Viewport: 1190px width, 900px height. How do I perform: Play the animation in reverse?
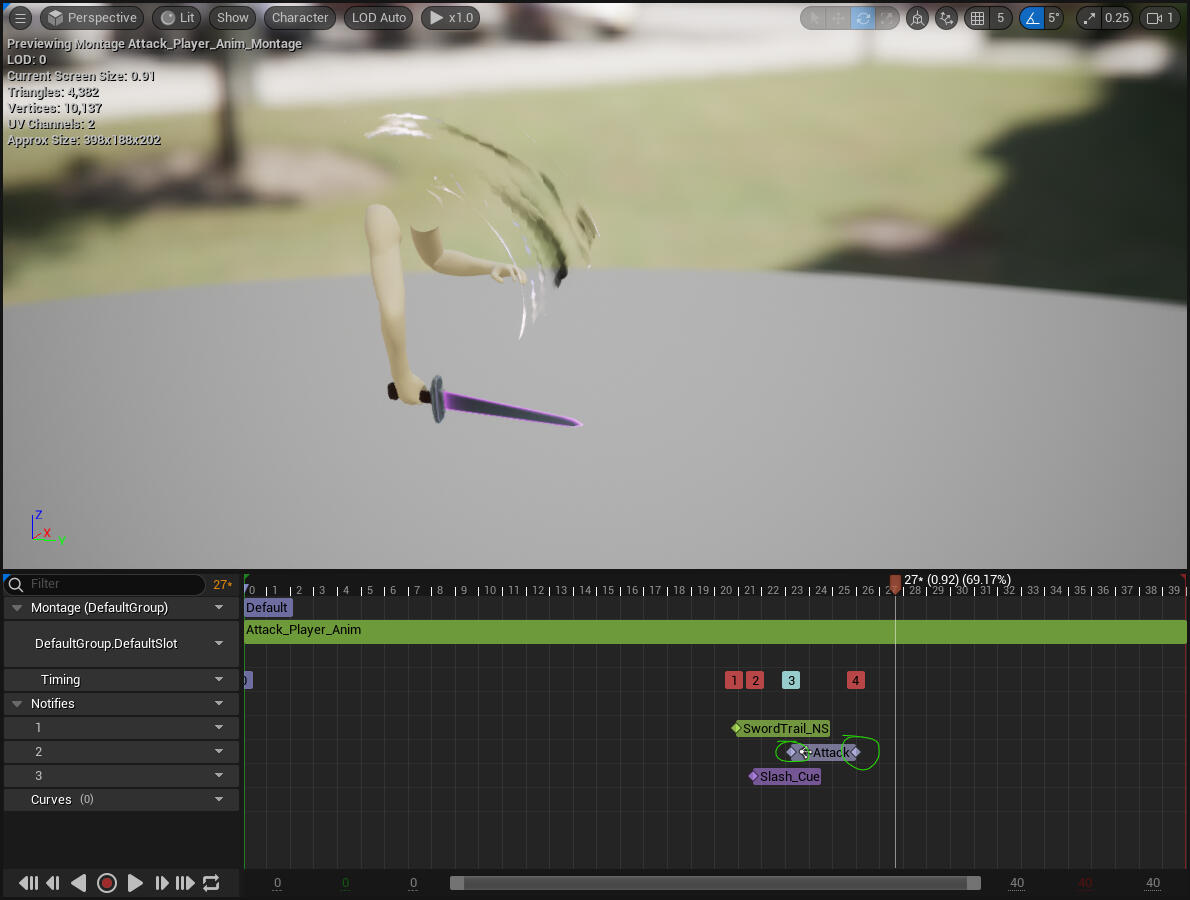point(78,883)
